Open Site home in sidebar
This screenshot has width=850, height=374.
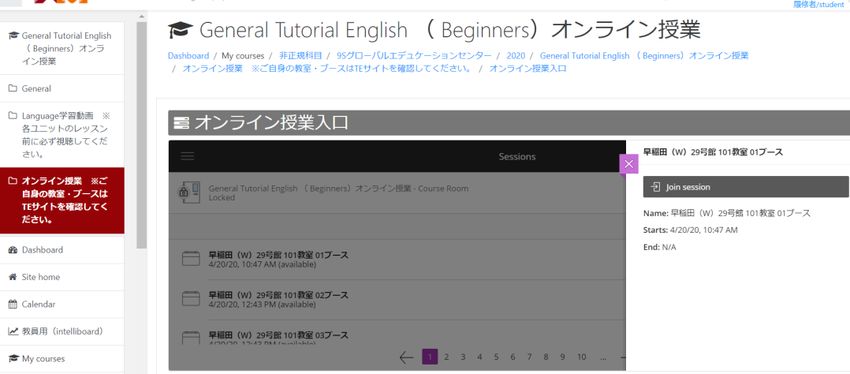(62, 277)
